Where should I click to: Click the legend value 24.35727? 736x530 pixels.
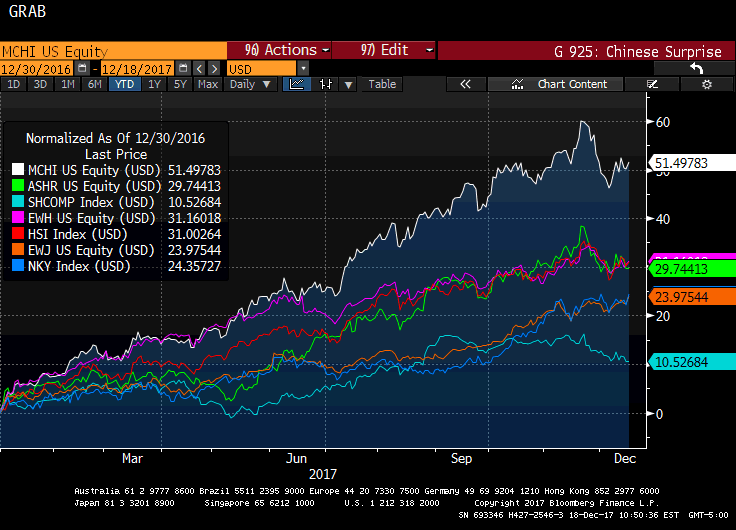point(194,266)
